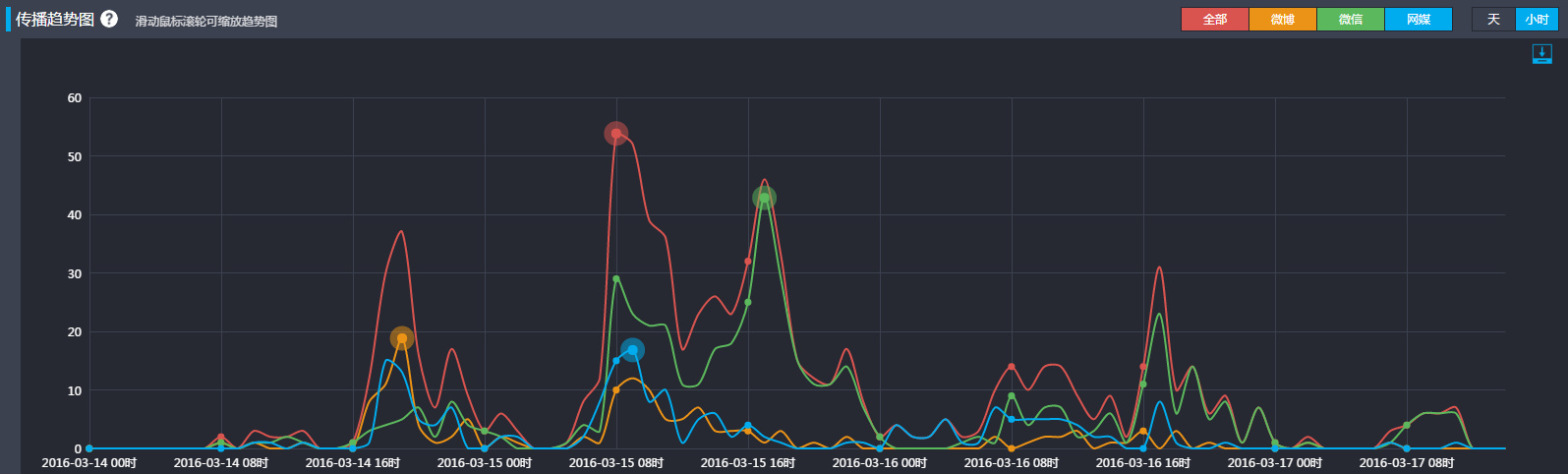Toggle the 网媒 series legend
Image resolution: width=1568 pixels, height=474 pixels.
tap(1418, 20)
